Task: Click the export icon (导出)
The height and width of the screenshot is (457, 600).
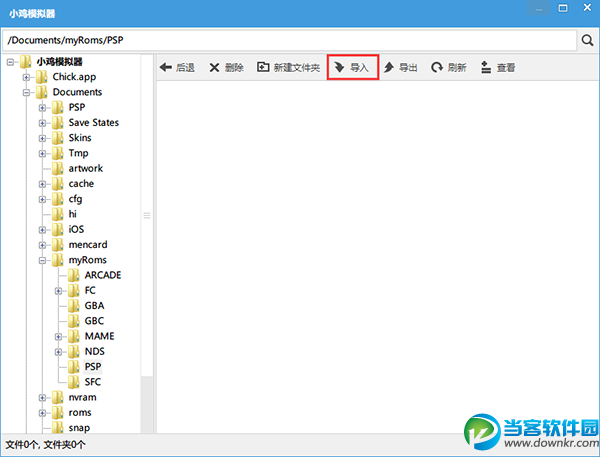Action: pyautogui.click(x=389, y=67)
